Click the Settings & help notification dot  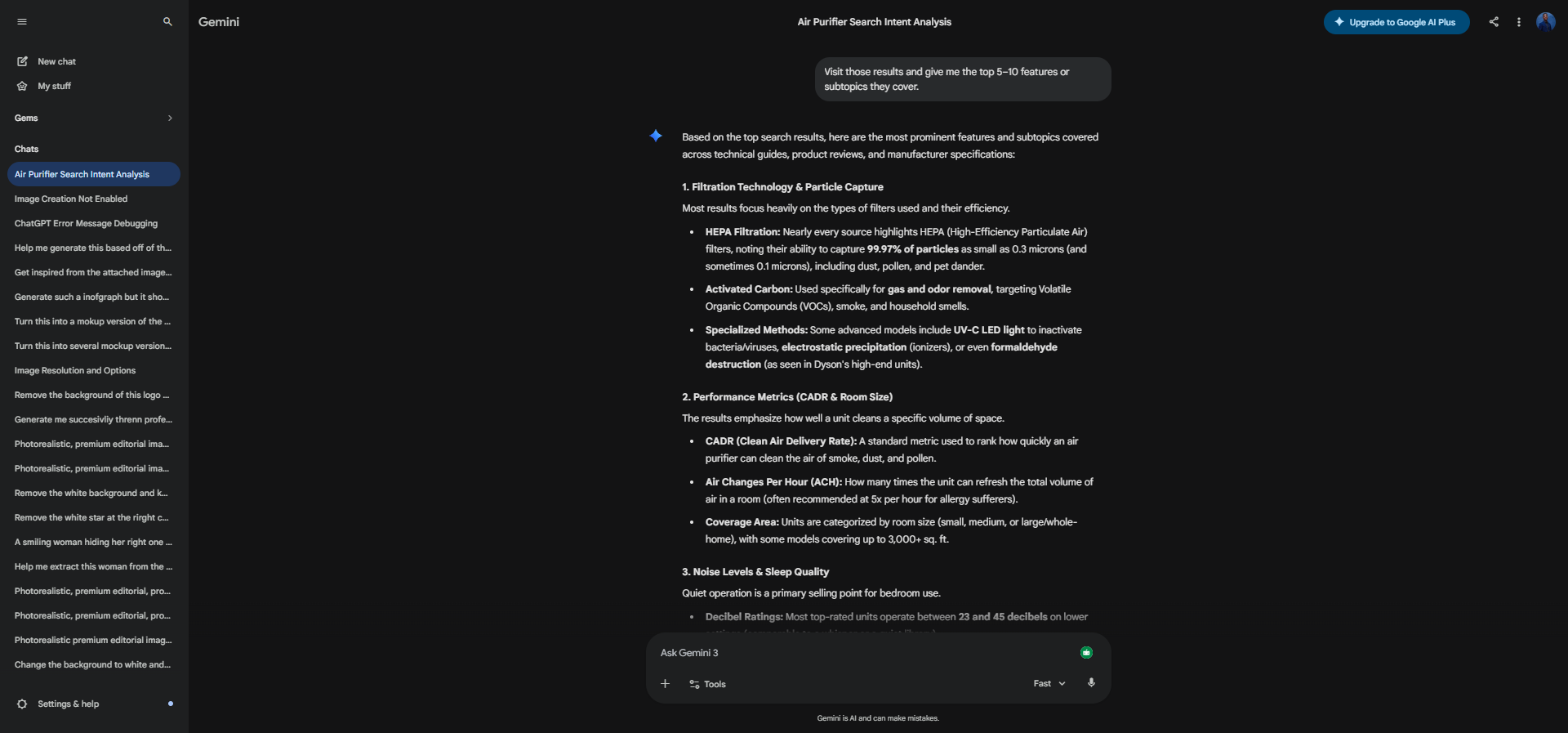click(170, 704)
